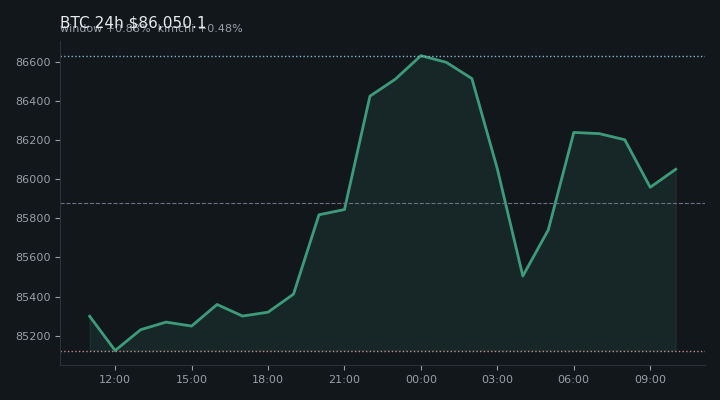Select the 21:00 x-axis tick label
Image resolution: width=720 pixels, height=400 pixels.
tap(344, 379)
